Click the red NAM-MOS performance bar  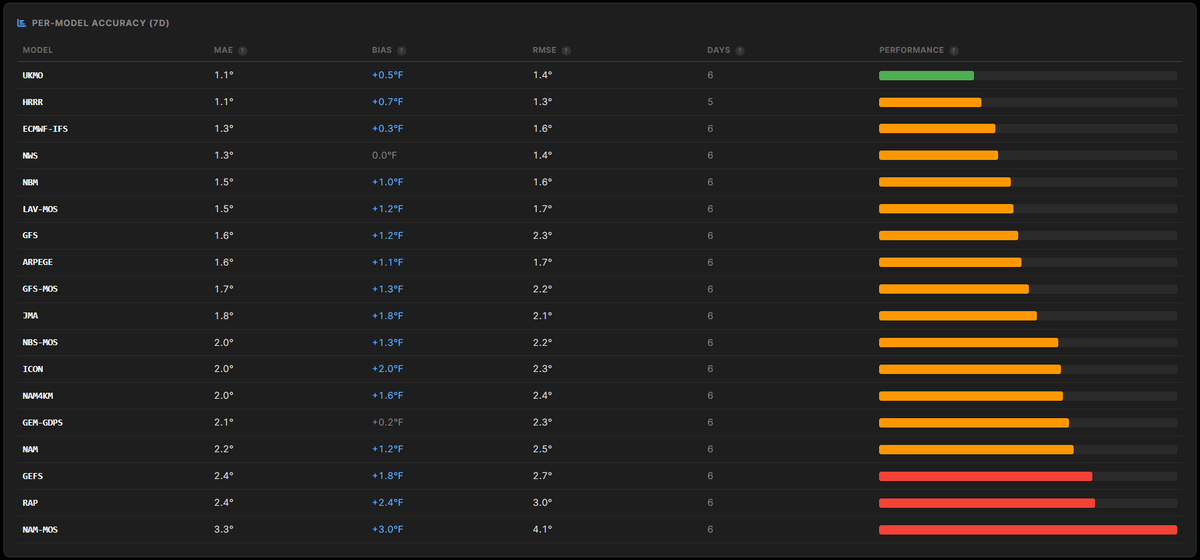tap(1028, 529)
